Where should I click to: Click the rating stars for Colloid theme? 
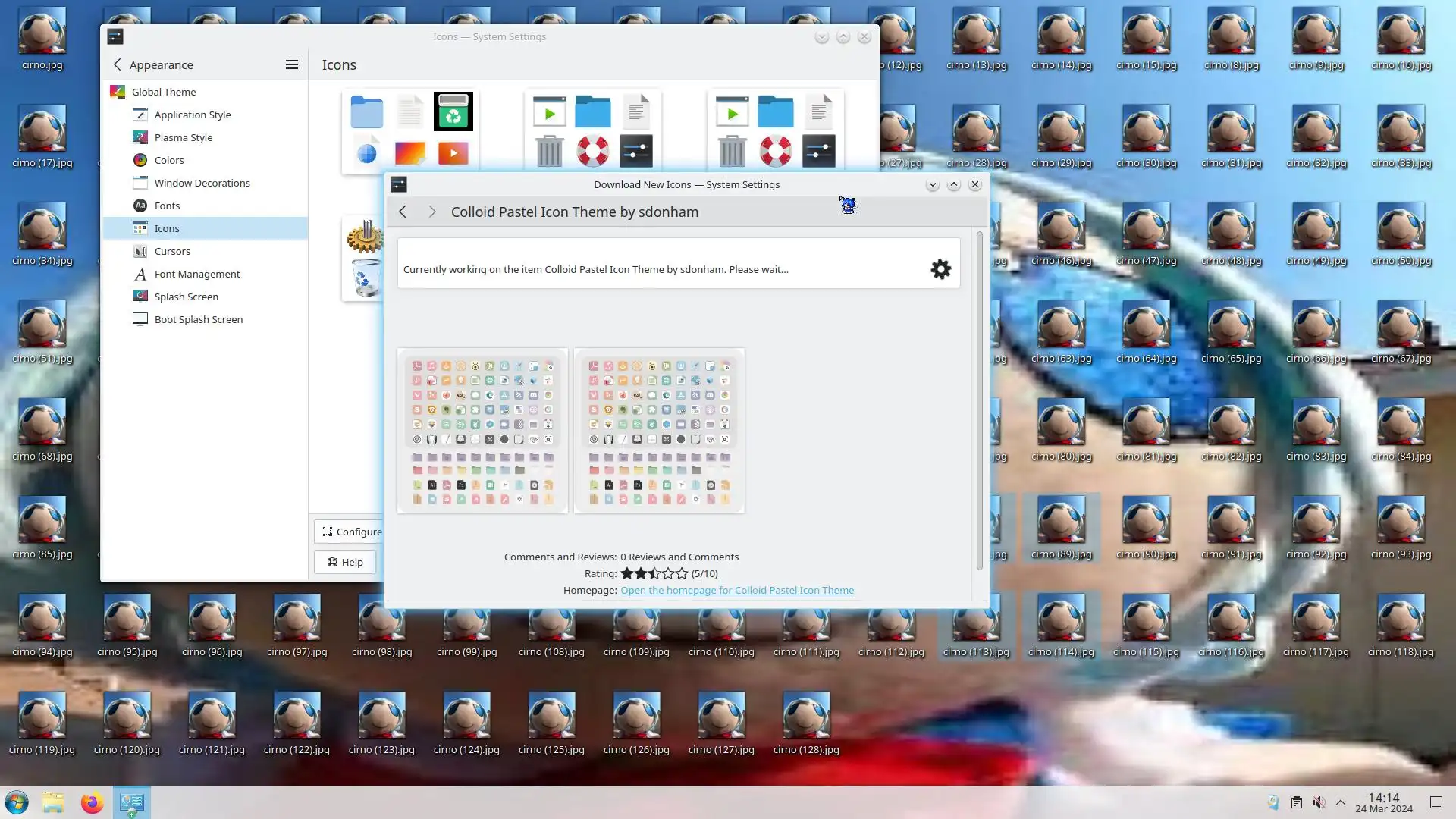(x=654, y=573)
